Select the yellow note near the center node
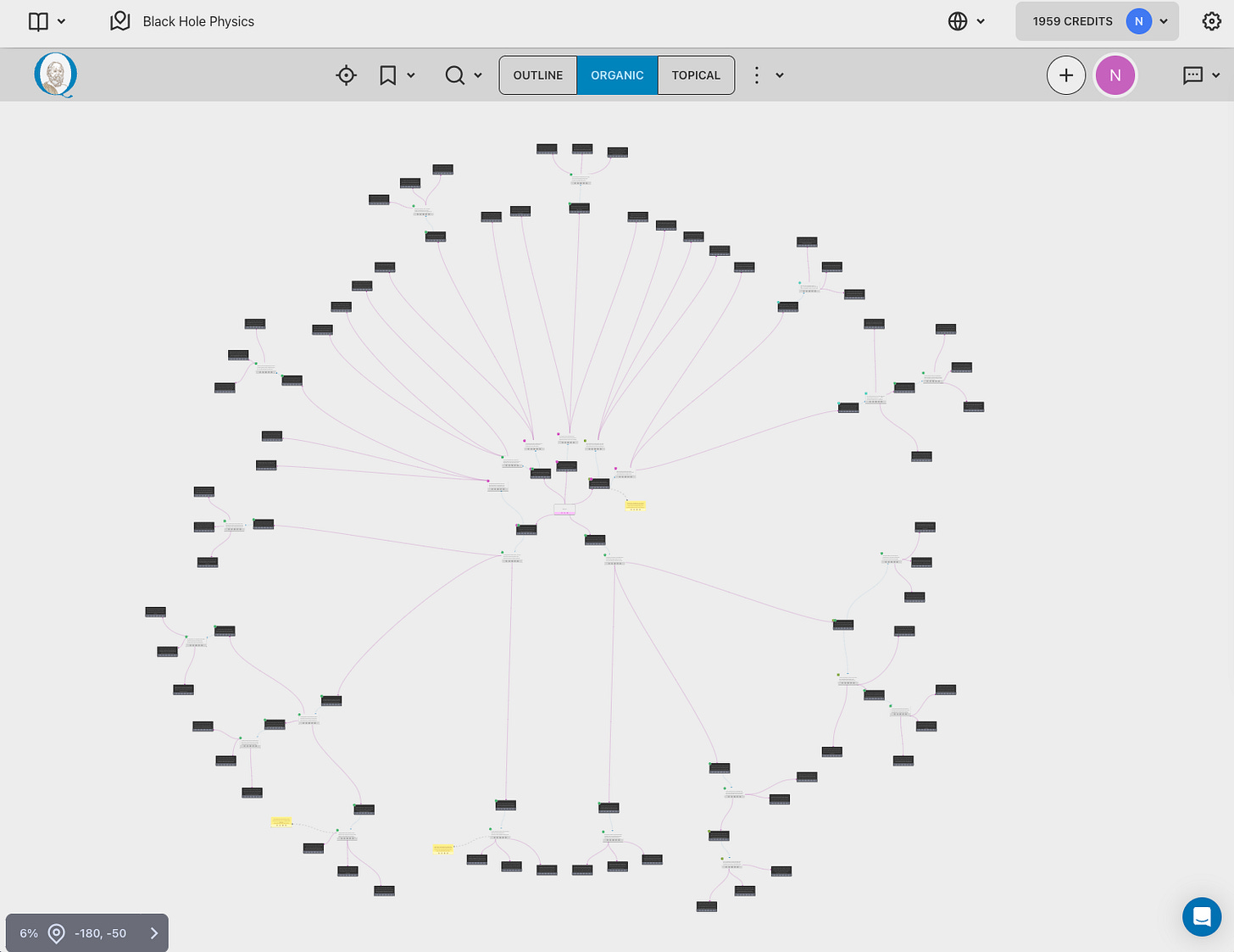Screen dimensions: 1234x952 tap(636, 506)
